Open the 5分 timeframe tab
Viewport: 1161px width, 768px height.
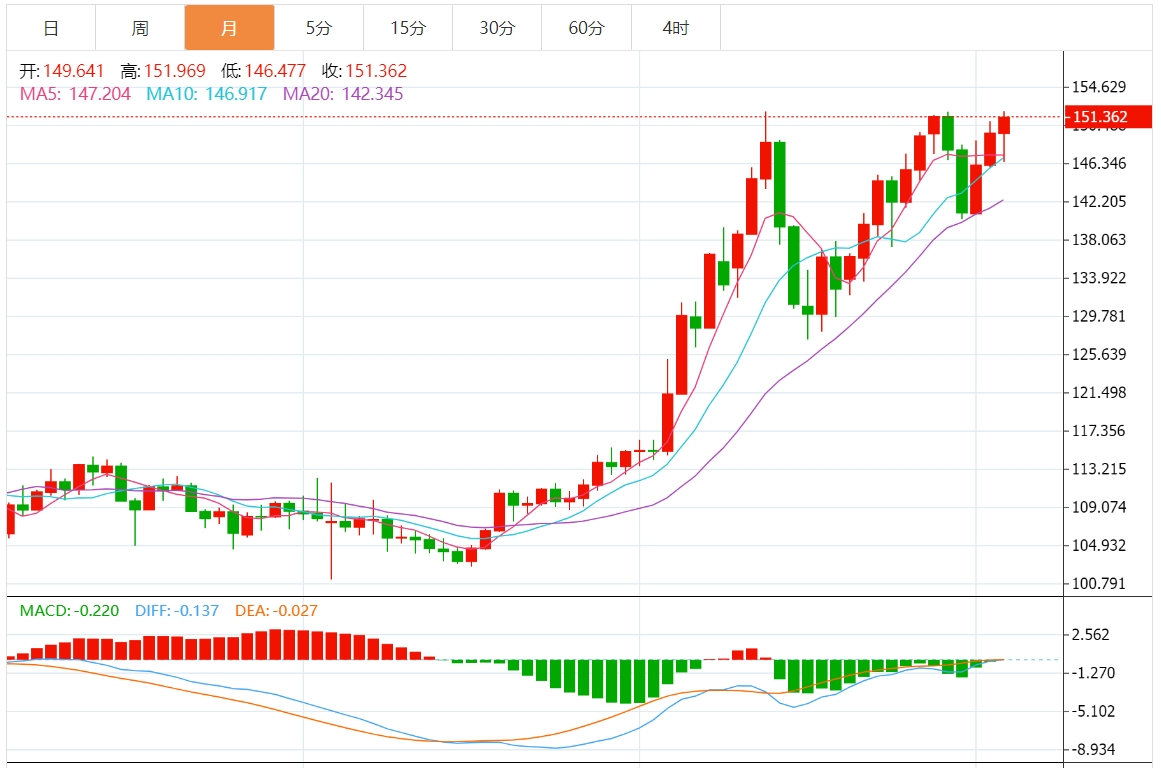[x=319, y=28]
